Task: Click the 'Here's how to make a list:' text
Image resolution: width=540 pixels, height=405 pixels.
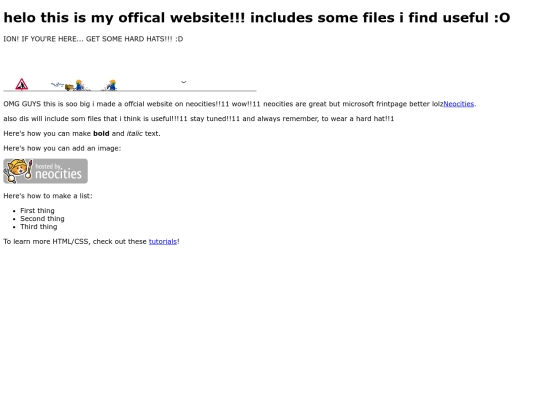Action: pos(48,196)
